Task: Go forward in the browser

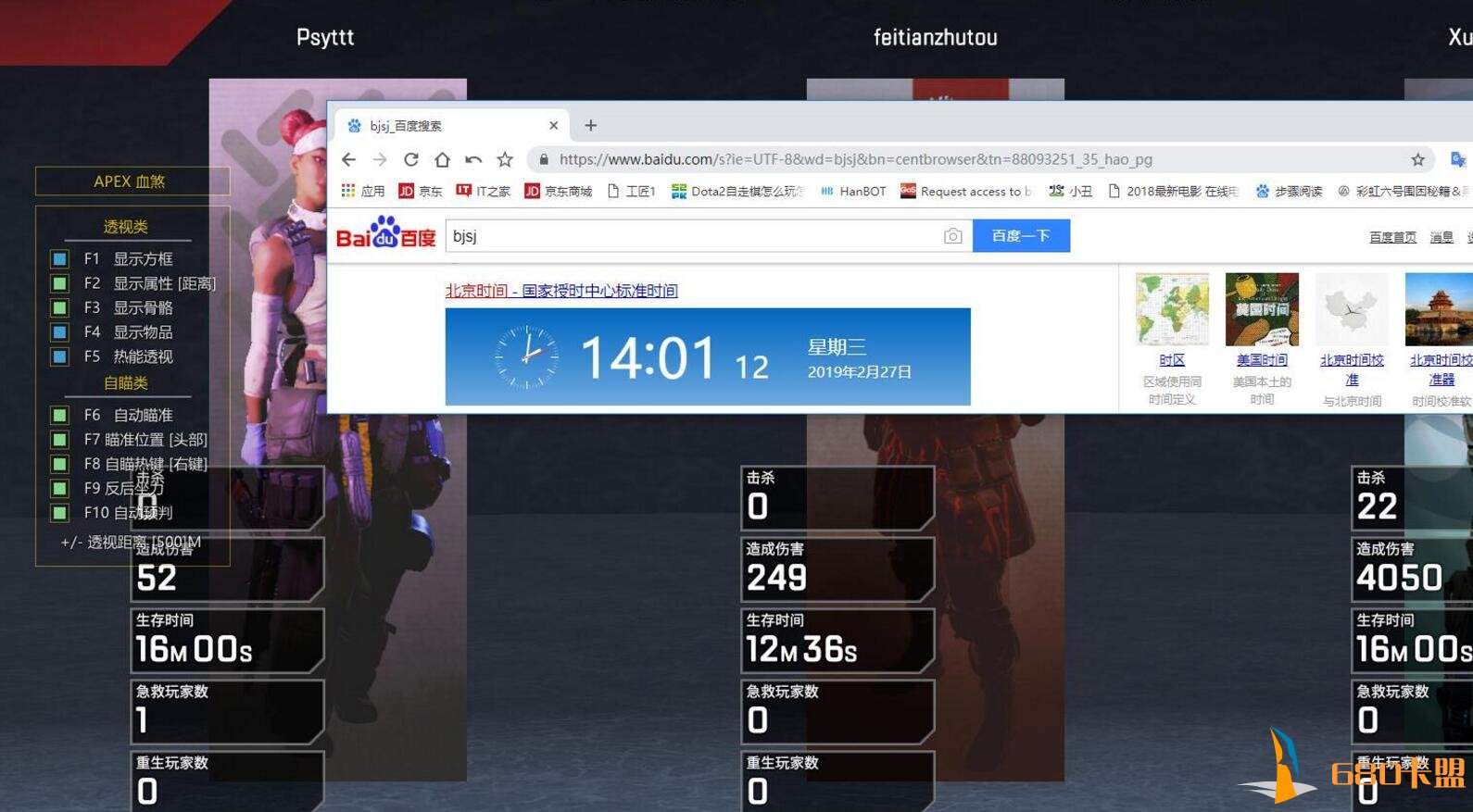Action: coord(380,159)
